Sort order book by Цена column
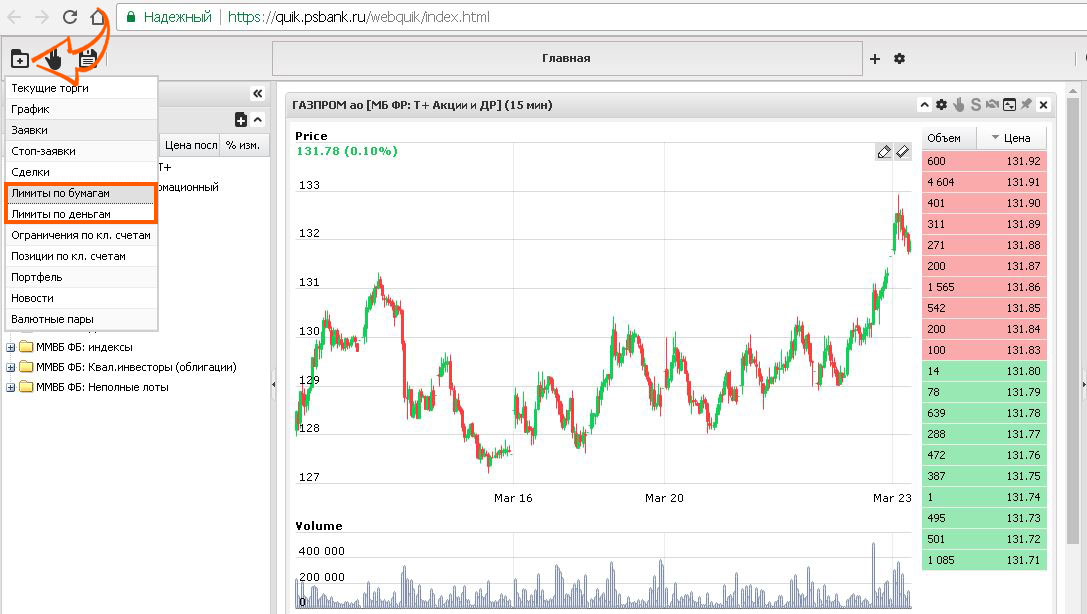This screenshot has width=1087, height=614. pyautogui.click(x=1016, y=138)
